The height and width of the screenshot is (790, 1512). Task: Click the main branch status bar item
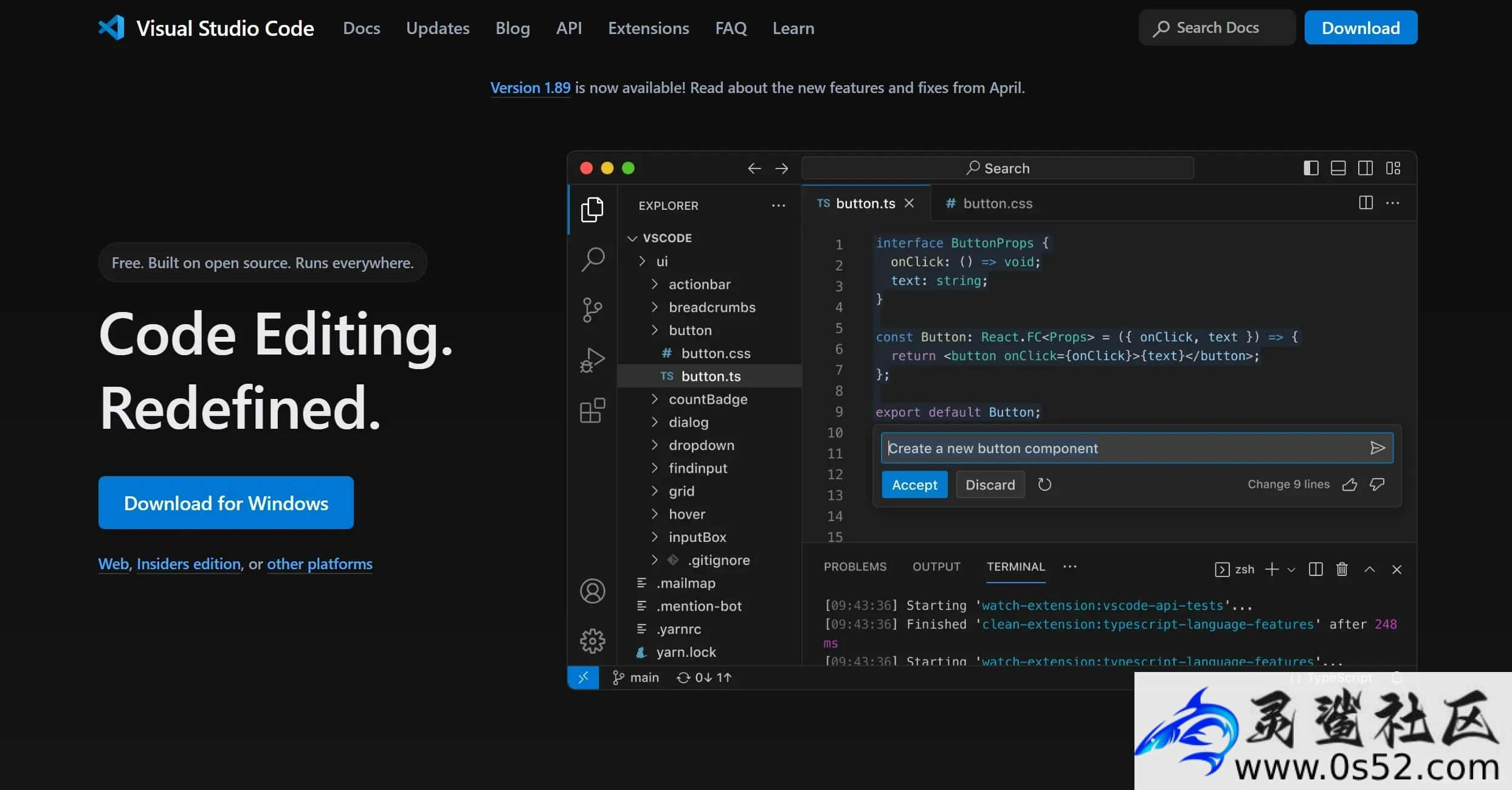coord(635,677)
